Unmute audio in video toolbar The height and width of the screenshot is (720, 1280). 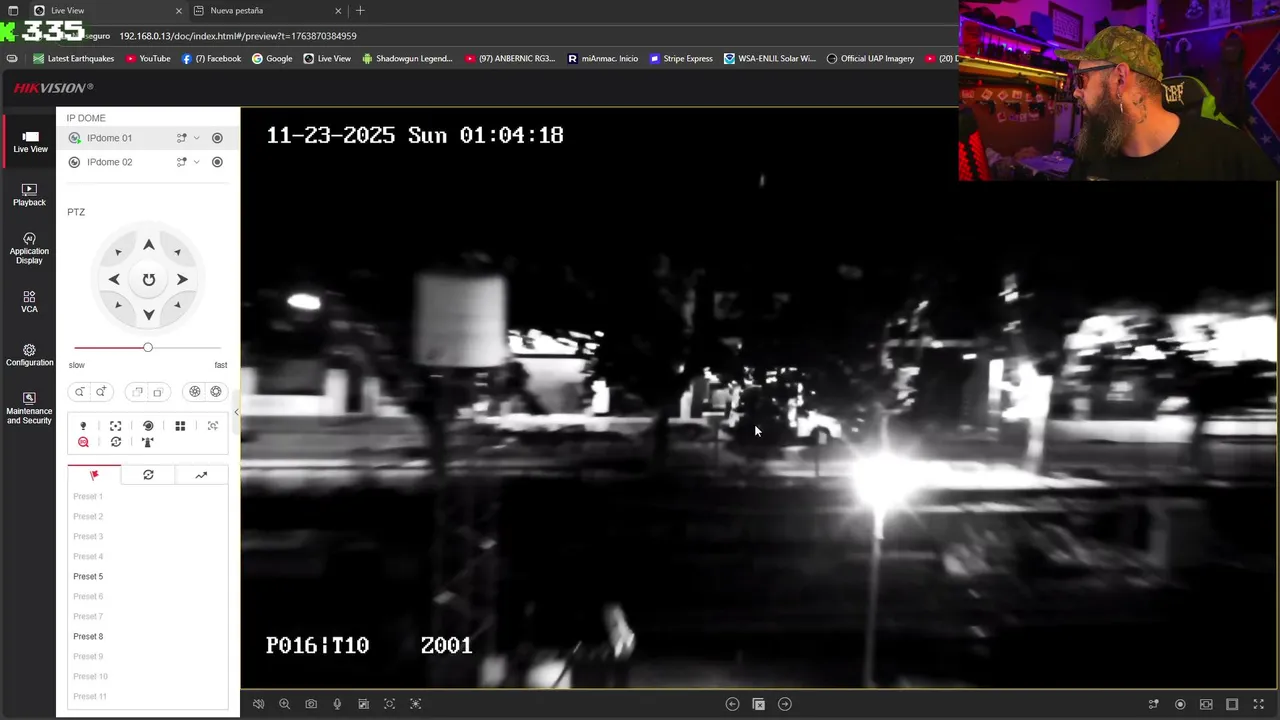[258, 704]
